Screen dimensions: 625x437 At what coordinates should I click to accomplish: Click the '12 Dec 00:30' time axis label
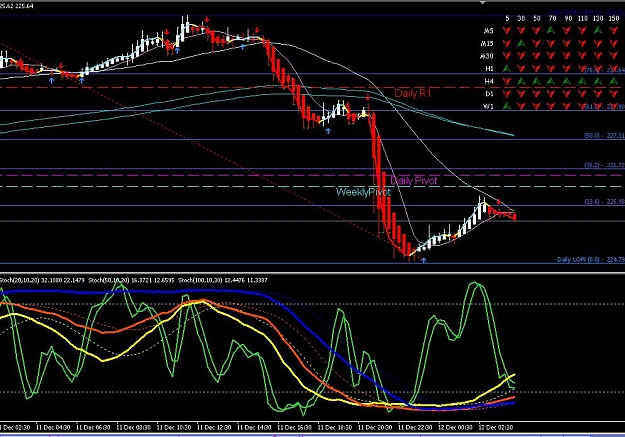[x=455, y=427]
